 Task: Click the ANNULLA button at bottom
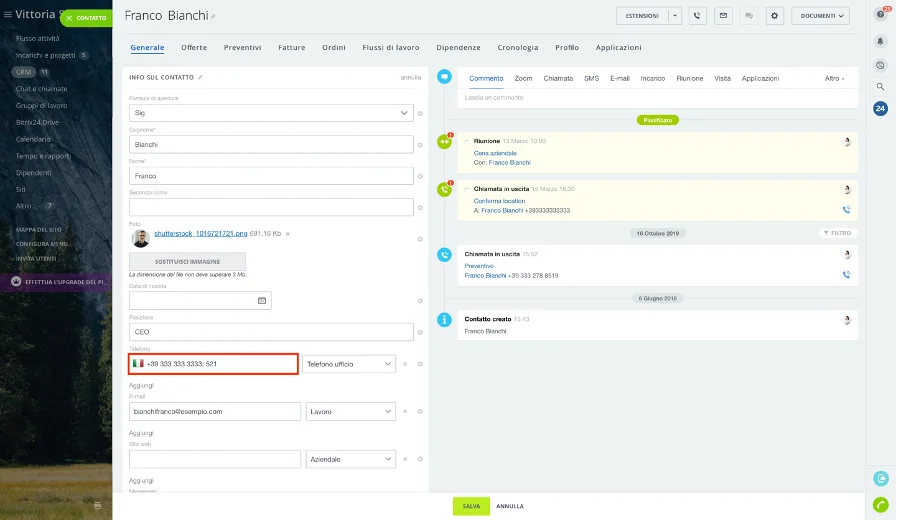510,506
